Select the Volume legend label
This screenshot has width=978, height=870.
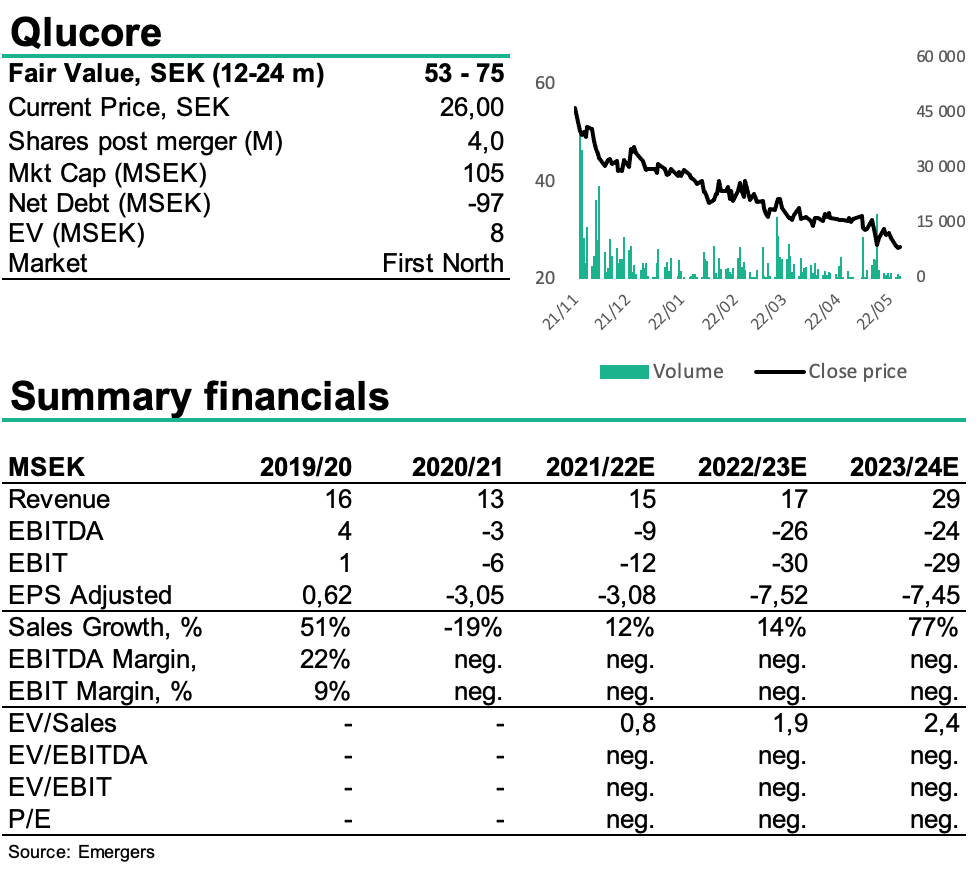[x=688, y=372]
